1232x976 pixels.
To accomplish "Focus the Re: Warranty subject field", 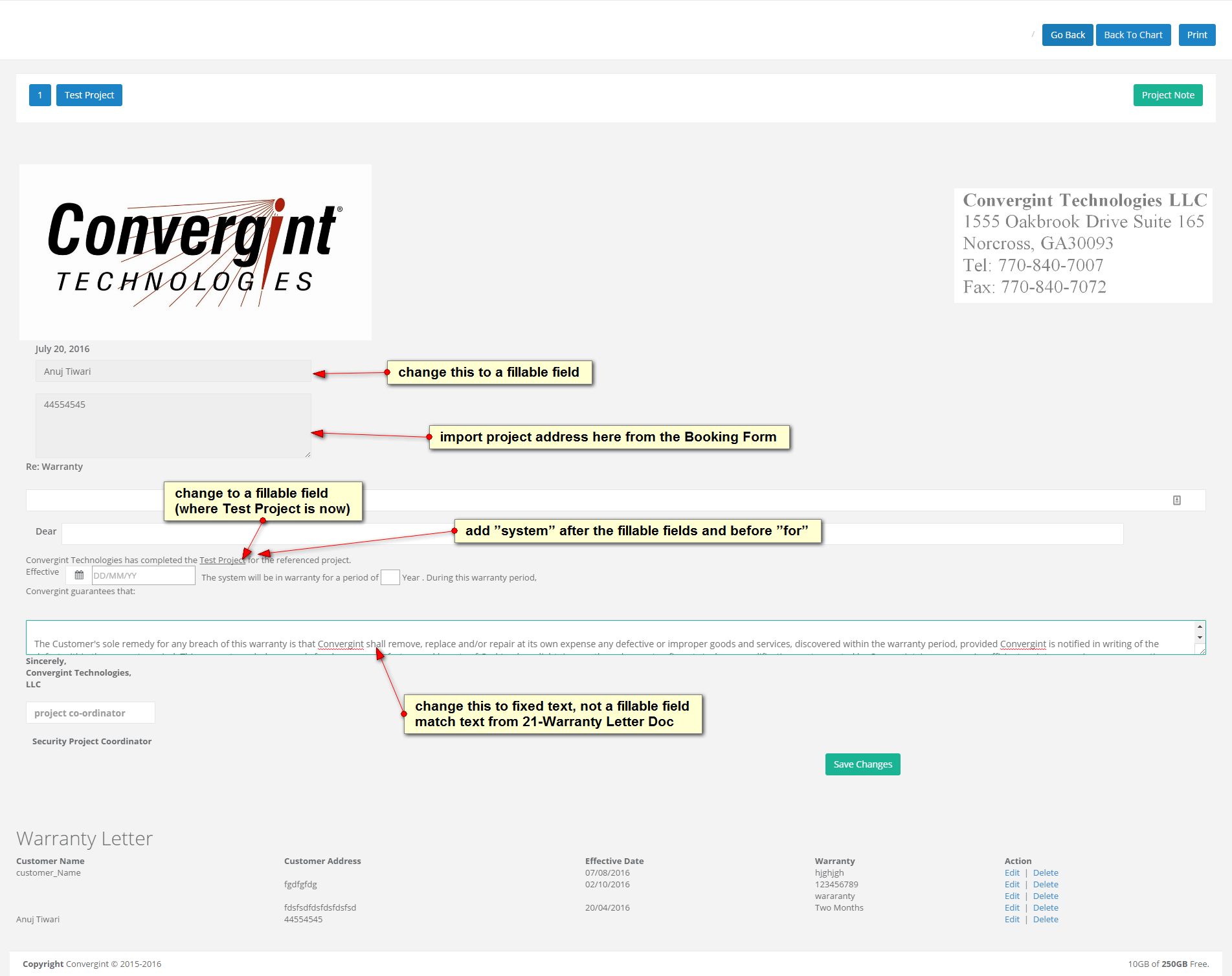I will pos(616,500).
